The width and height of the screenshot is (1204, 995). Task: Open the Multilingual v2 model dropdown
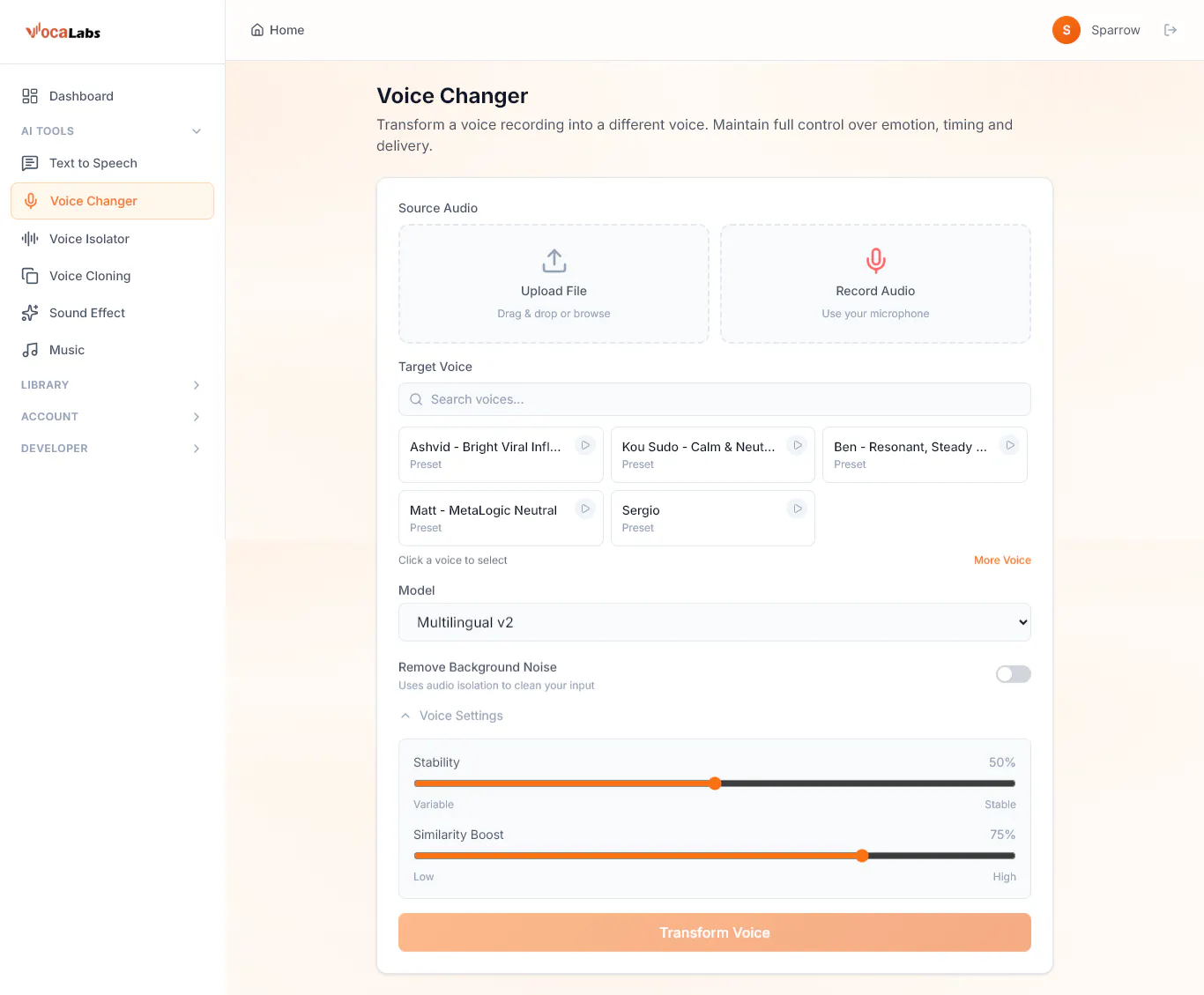click(x=715, y=622)
